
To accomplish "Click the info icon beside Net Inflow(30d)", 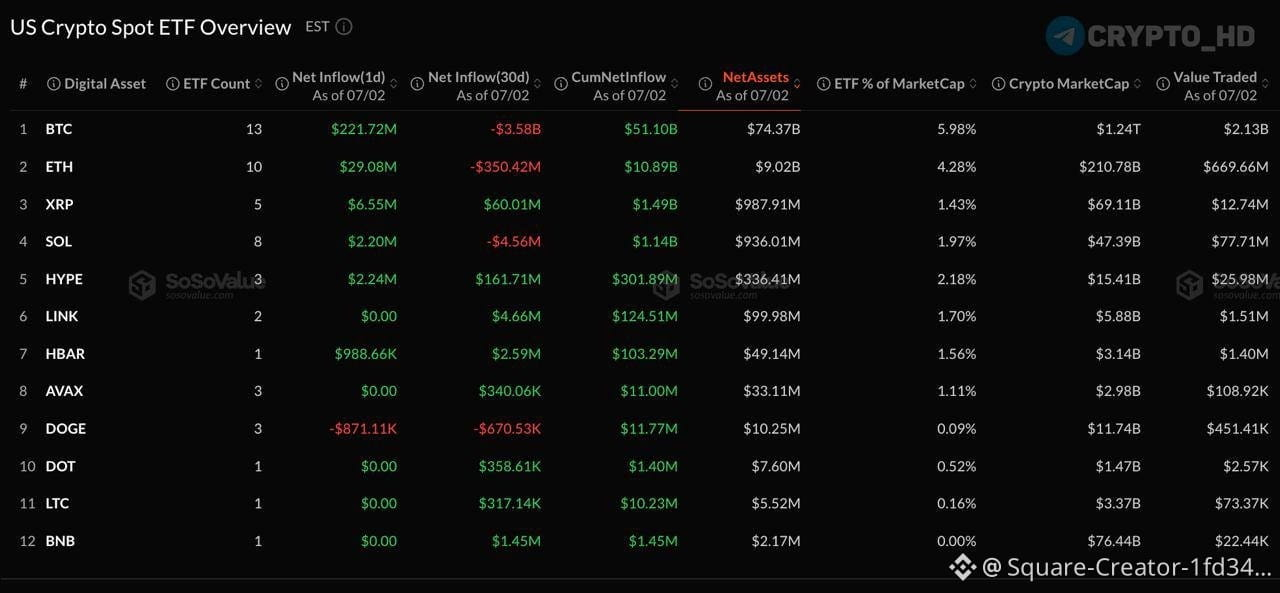I will 418,84.
